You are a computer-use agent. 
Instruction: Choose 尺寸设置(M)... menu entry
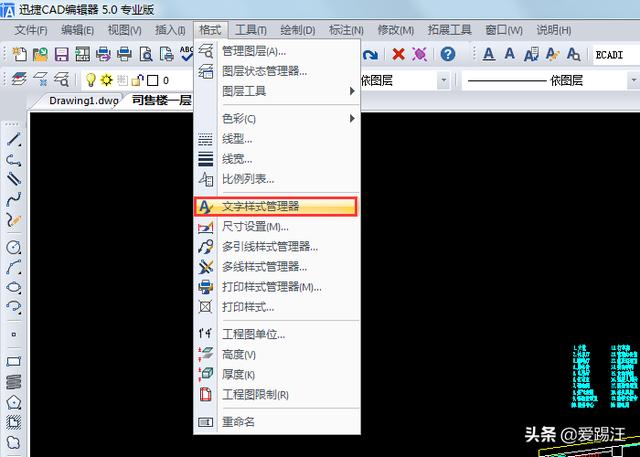coord(277,226)
